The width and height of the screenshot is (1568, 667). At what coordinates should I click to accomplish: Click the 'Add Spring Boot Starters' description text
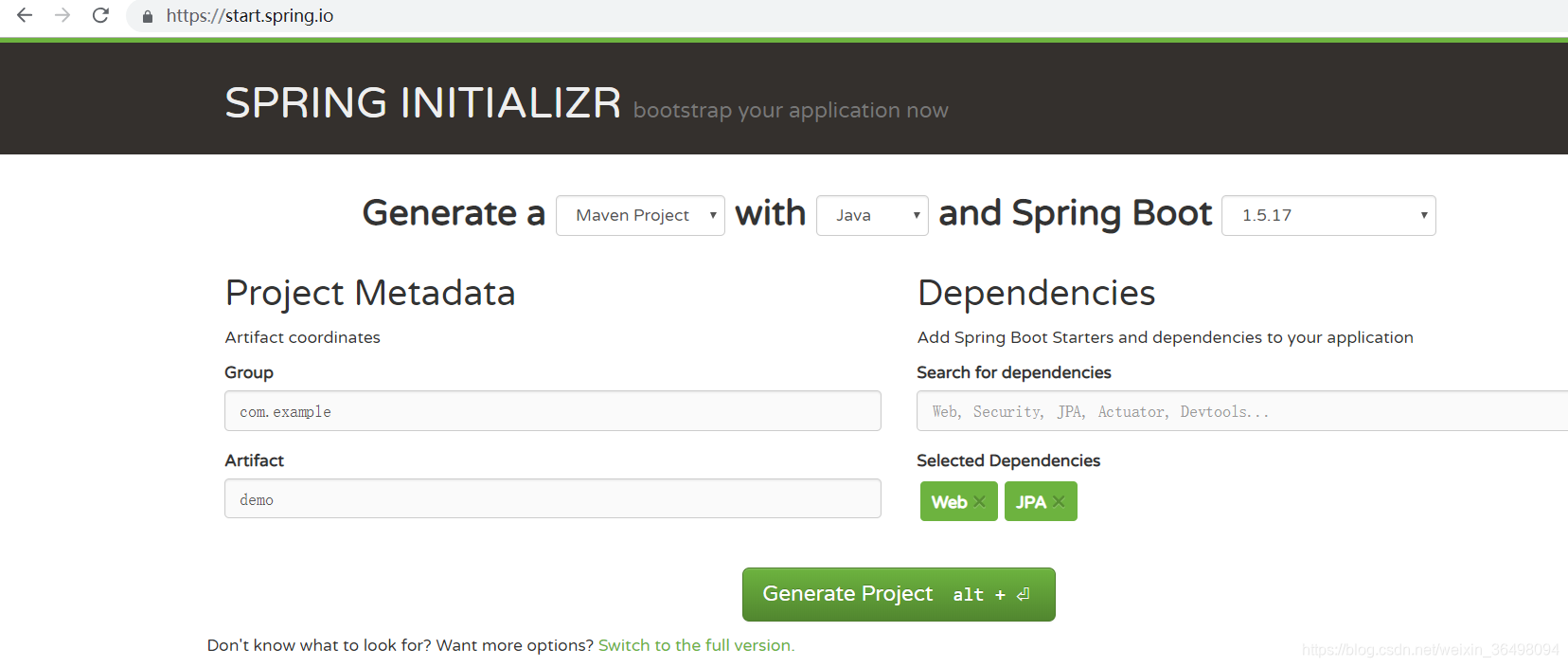1166,337
